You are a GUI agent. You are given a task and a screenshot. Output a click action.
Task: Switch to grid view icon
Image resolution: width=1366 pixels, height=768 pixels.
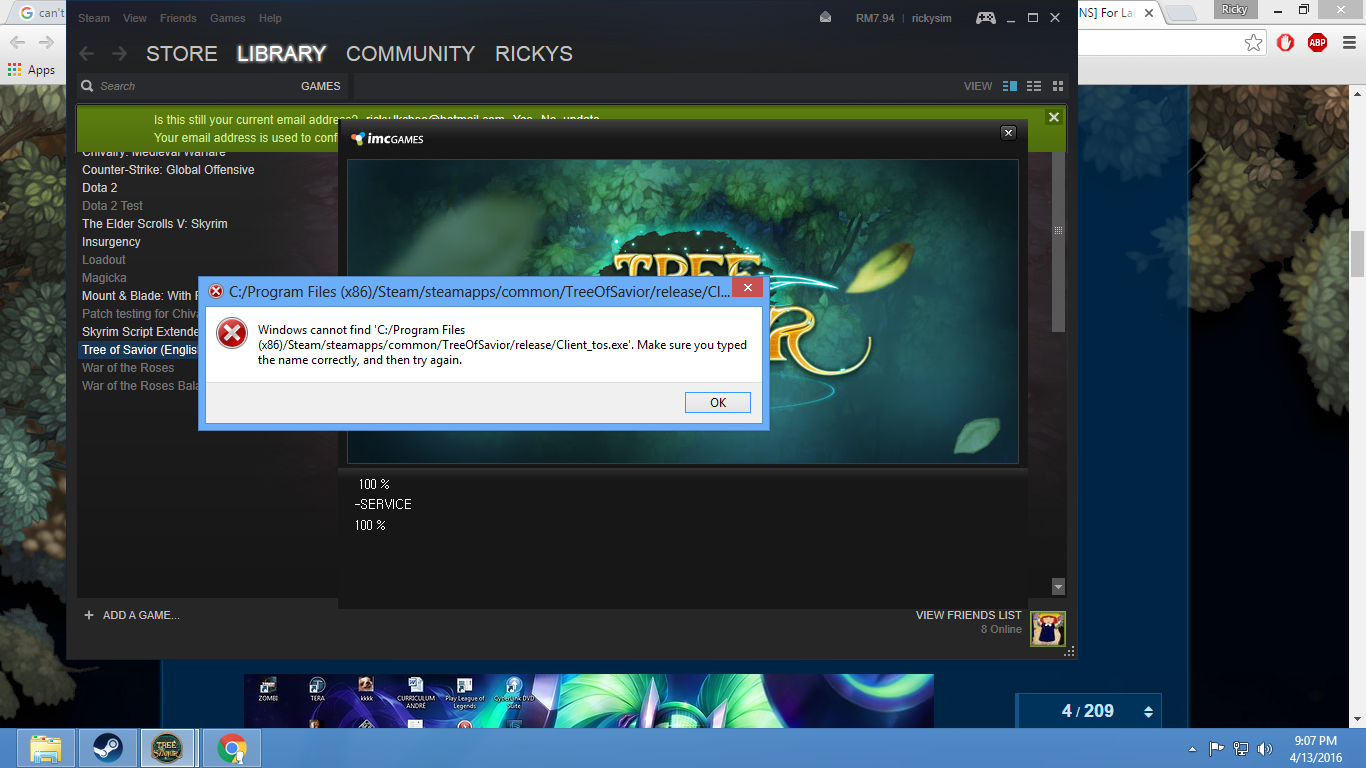pyautogui.click(x=1058, y=86)
